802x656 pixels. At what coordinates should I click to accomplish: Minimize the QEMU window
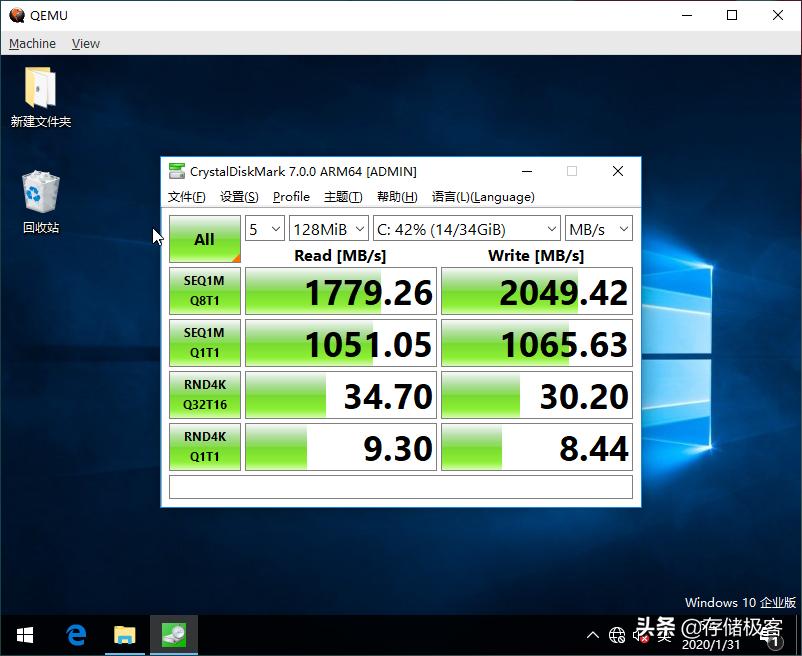click(x=687, y=15)
